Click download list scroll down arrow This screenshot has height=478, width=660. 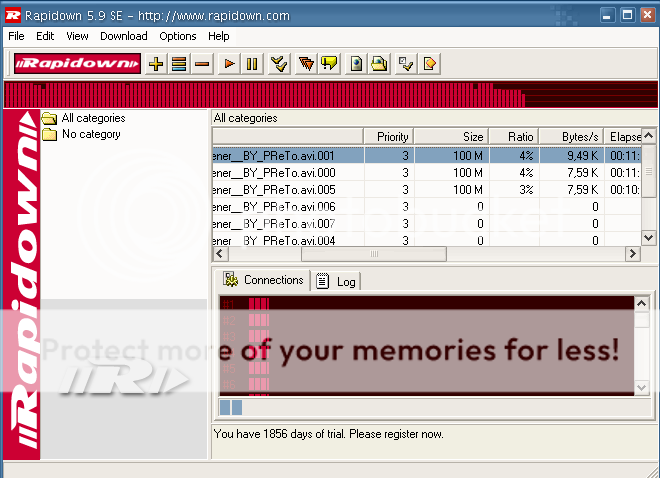pos(649,238)
